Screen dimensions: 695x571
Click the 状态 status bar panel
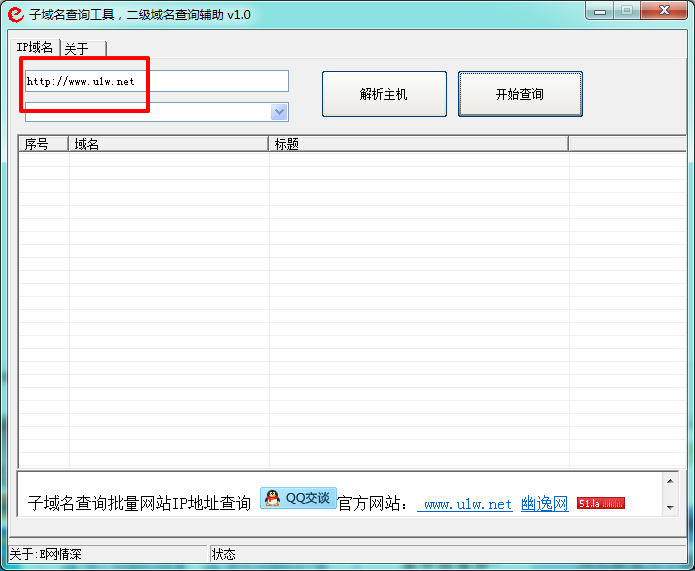[x=448, y=554]
